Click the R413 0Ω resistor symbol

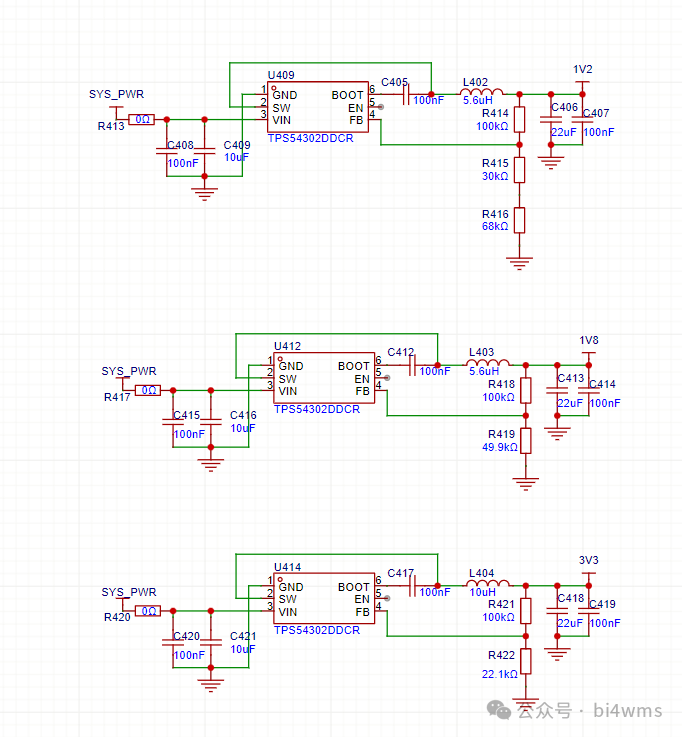pos(142,119)
